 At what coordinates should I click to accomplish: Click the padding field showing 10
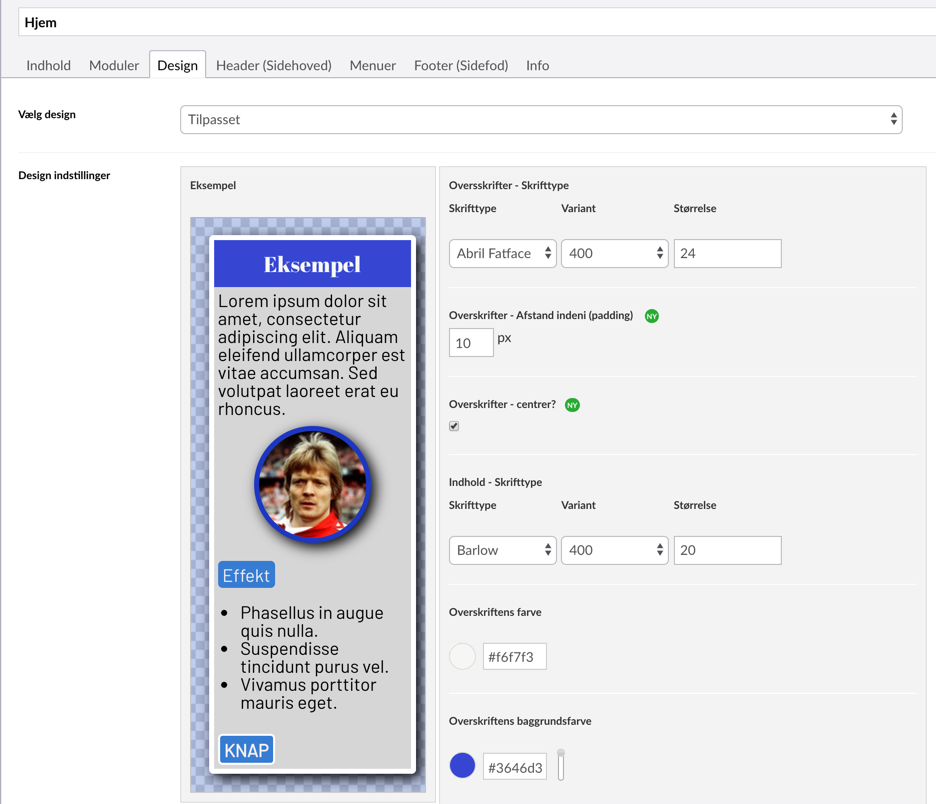point(471,343)
